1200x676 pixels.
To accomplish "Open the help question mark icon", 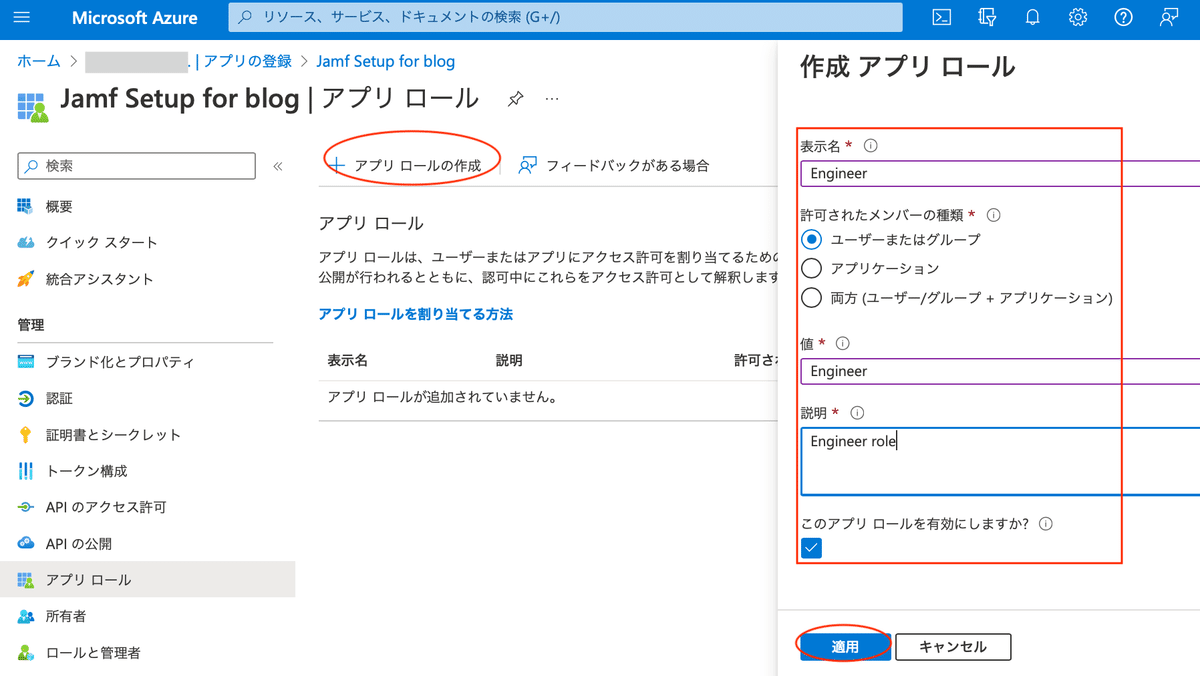I will [1123, 17].
